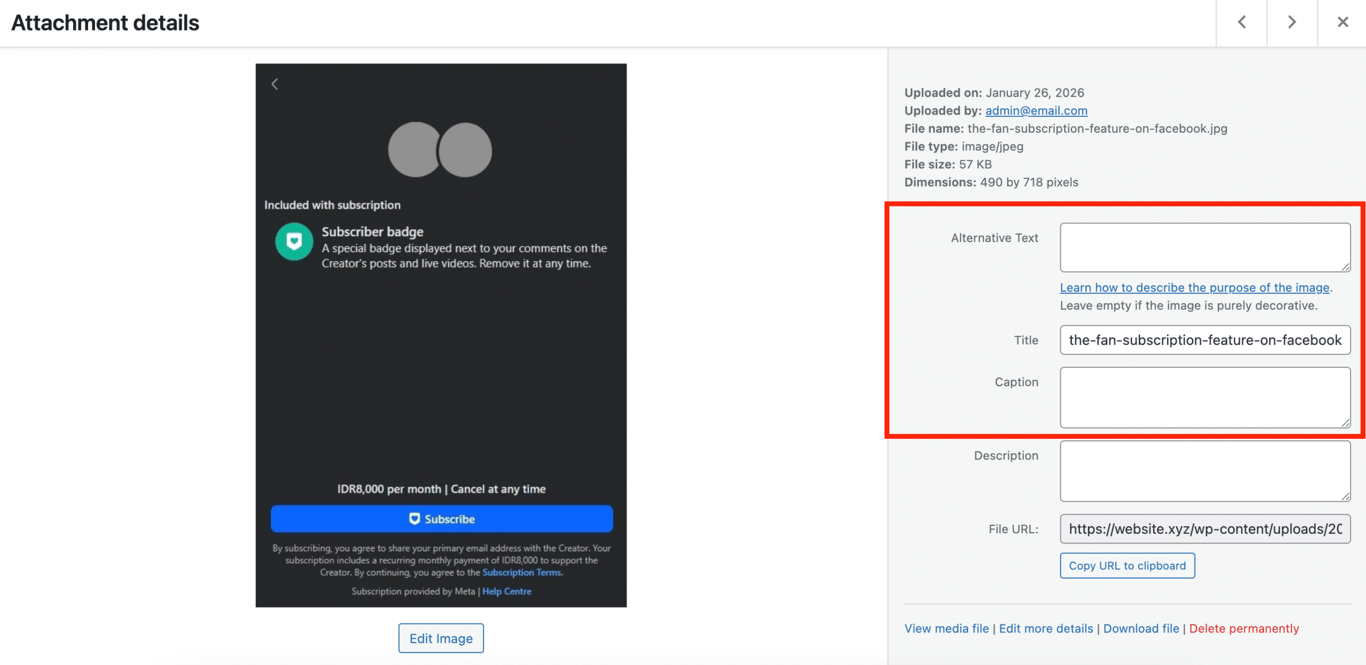Image resolution: width=1366 pixels, height=665 pixels.
Task: Navigate to the previous attachment
Action: tap(1241, 22)
